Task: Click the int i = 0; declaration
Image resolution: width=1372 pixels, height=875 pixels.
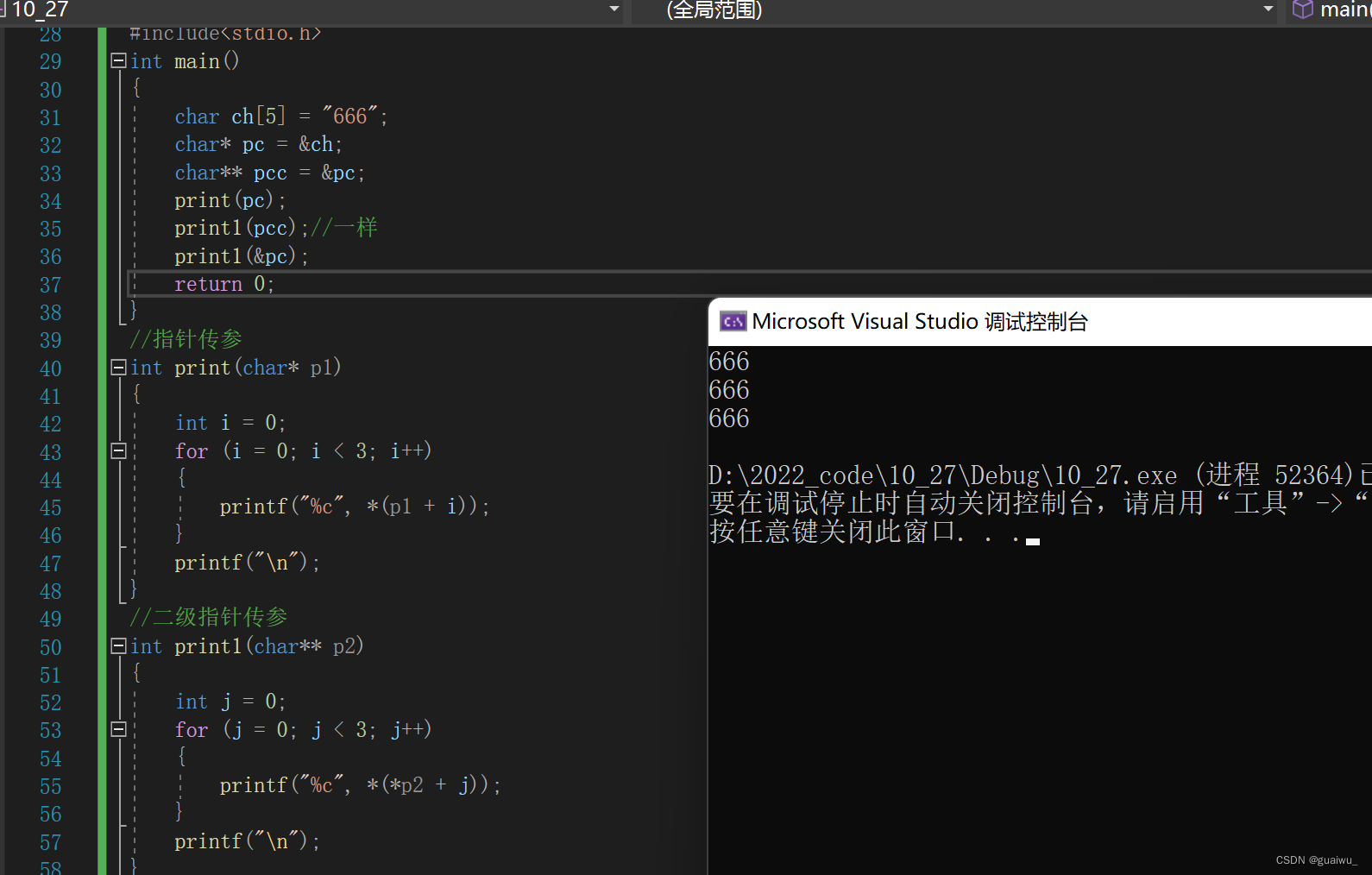Action: [230, 423]
